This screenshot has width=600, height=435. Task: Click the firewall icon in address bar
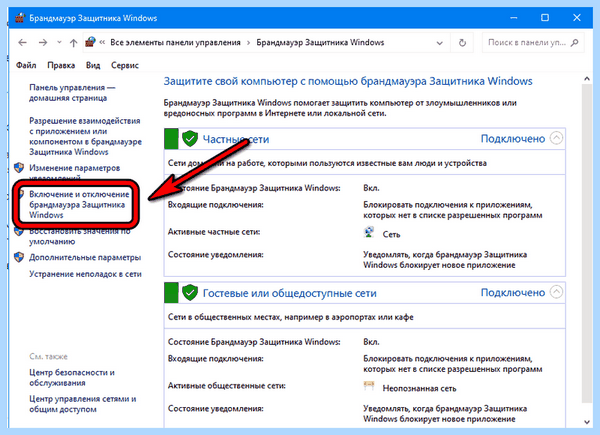(90, 42)
